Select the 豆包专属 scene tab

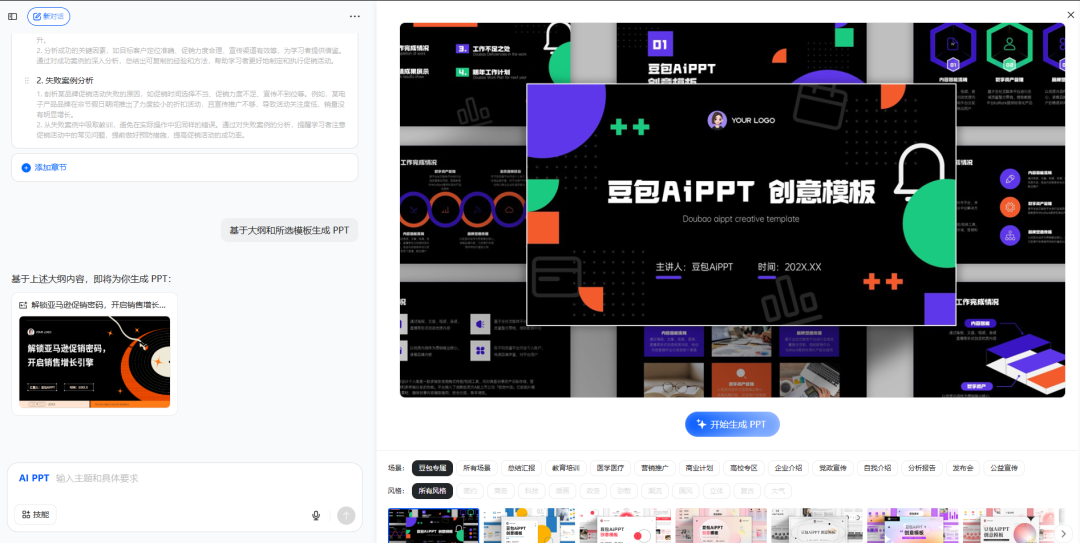432,469
